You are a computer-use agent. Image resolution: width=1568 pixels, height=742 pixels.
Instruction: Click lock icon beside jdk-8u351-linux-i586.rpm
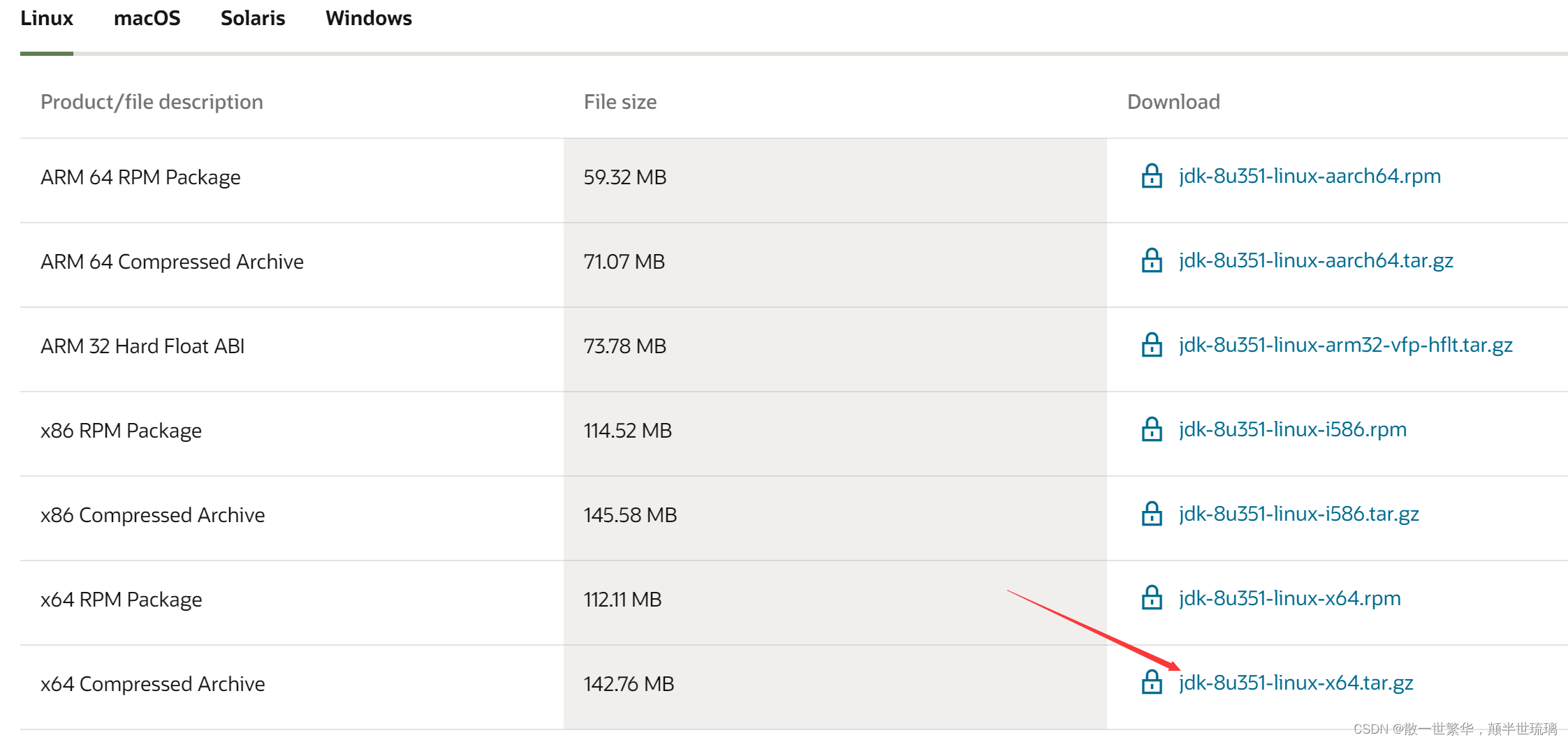[1152, 429]
